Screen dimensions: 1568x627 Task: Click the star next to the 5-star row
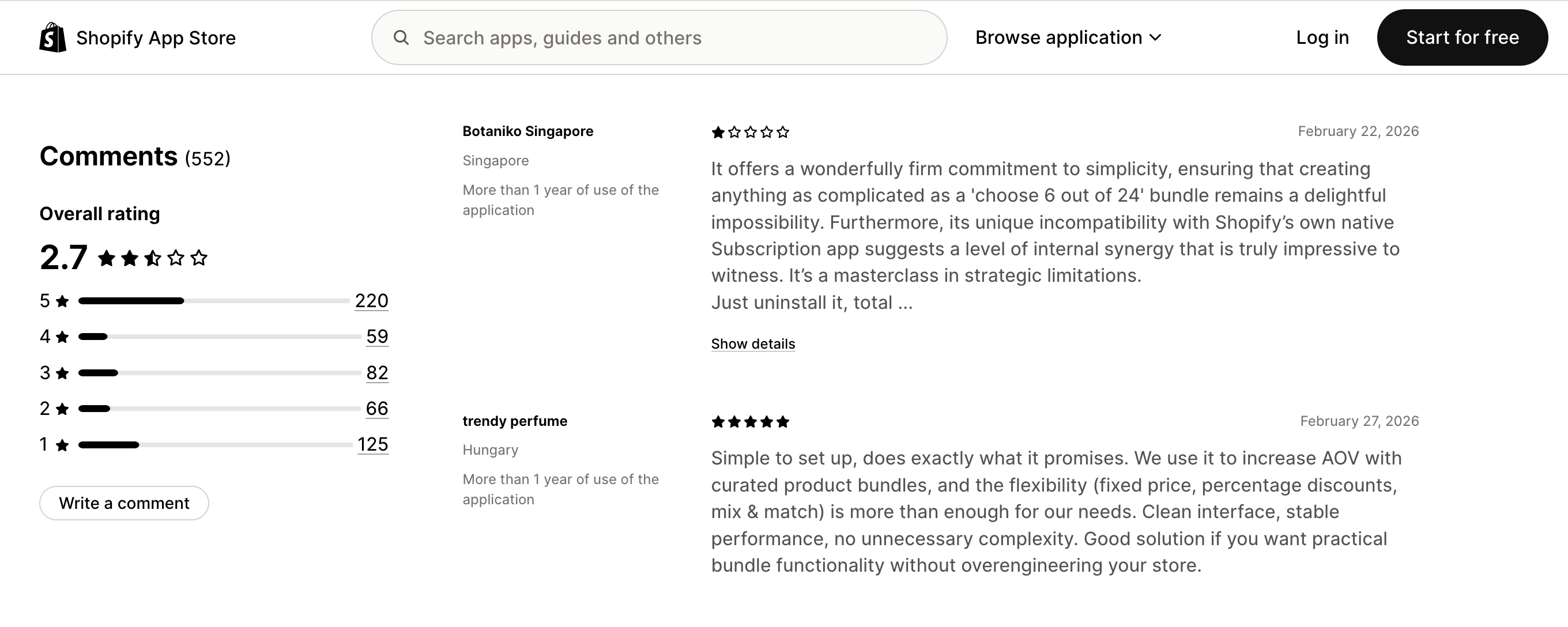tap(61, 300)
